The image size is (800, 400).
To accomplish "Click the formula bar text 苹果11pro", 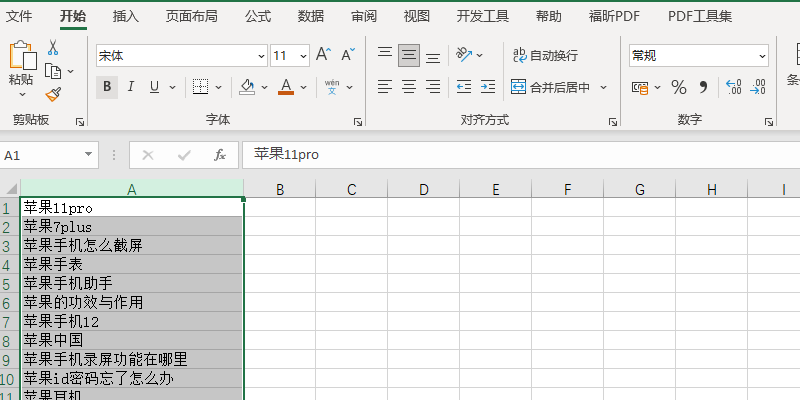I will click(286, 155).
